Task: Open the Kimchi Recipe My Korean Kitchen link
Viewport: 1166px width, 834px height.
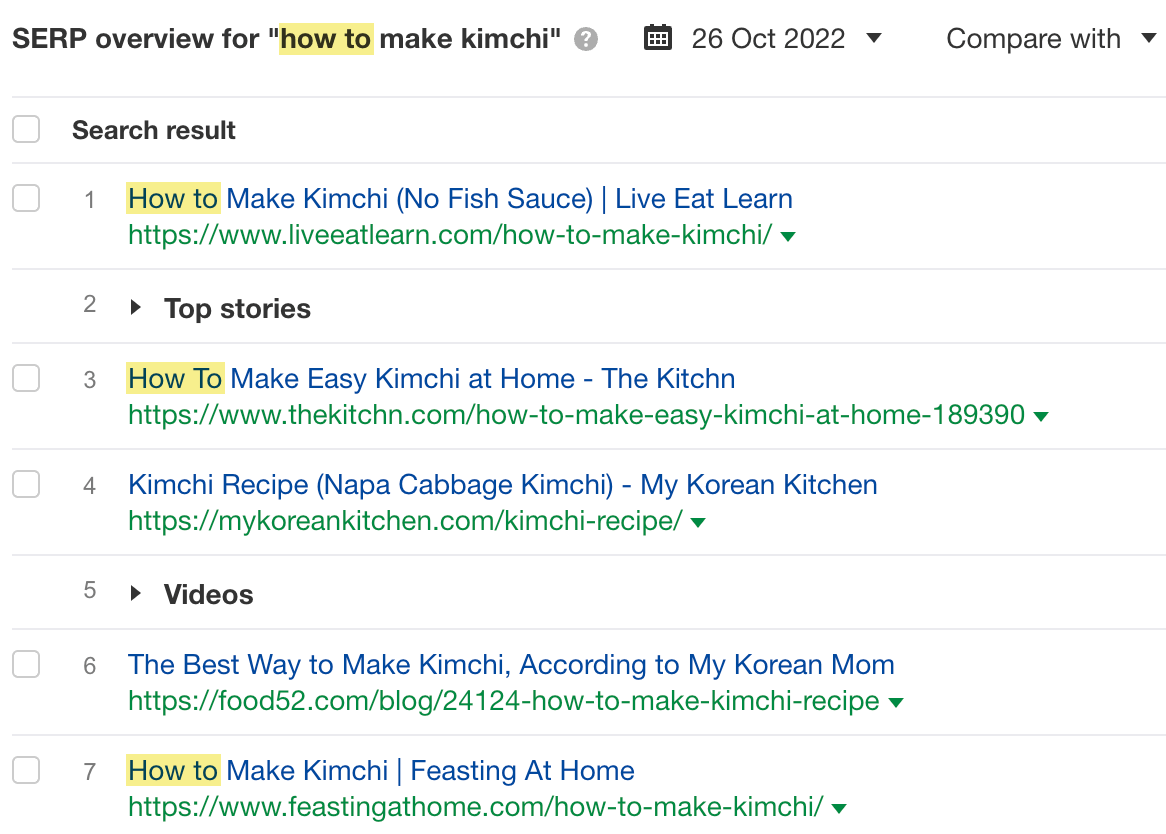Action: point(502,484)
